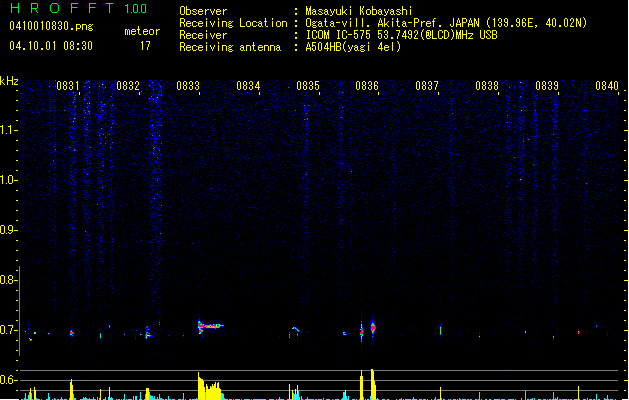Screen dimensions: 629x400
Task: Click the Ogata-vill. Akita-Pref. JAPAN location text
Action: [446, 23]
